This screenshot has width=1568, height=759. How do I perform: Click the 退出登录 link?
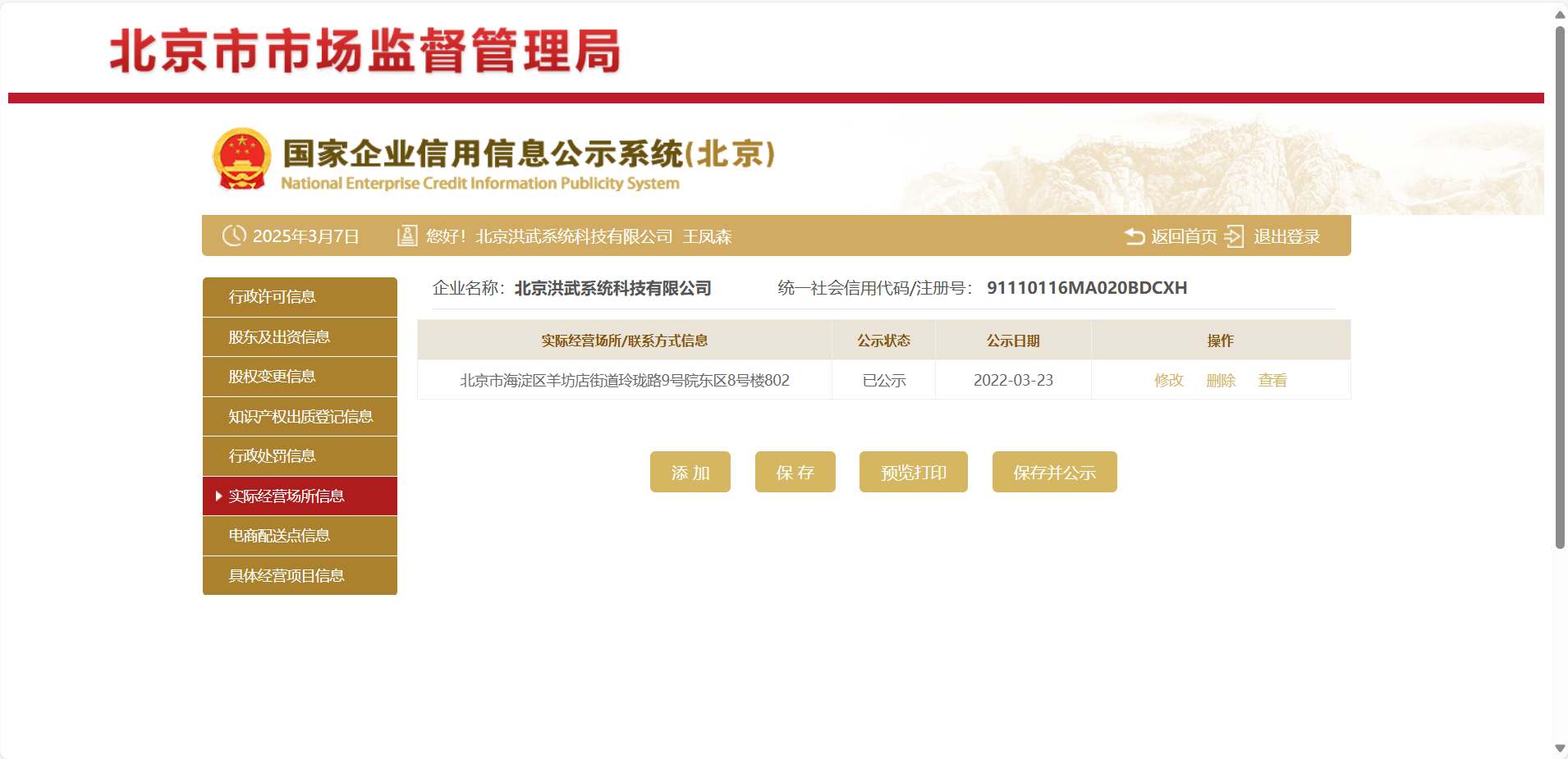[1286, 236]
